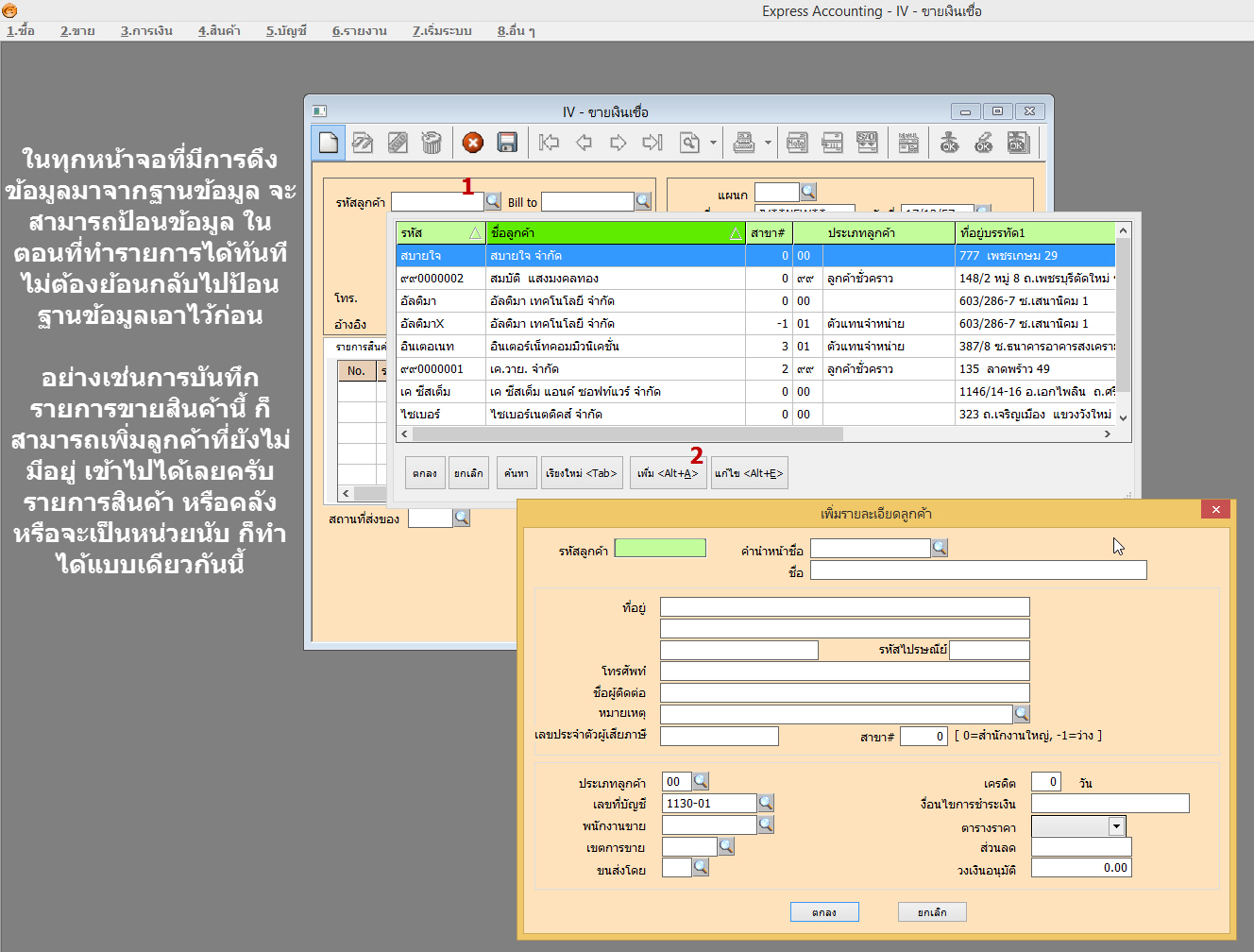
Task: Open the 2.ขาย menu
Action: [x=77, y=30]
